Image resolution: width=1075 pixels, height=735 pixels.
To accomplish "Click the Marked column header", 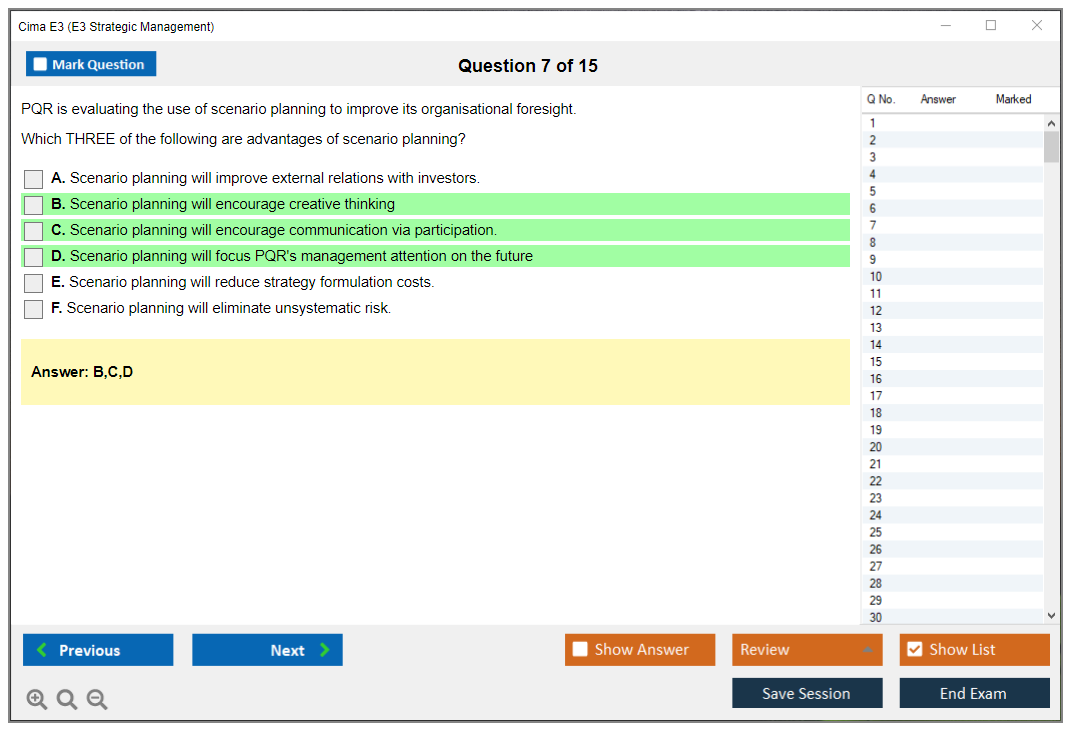I will tap(1013, 99).
